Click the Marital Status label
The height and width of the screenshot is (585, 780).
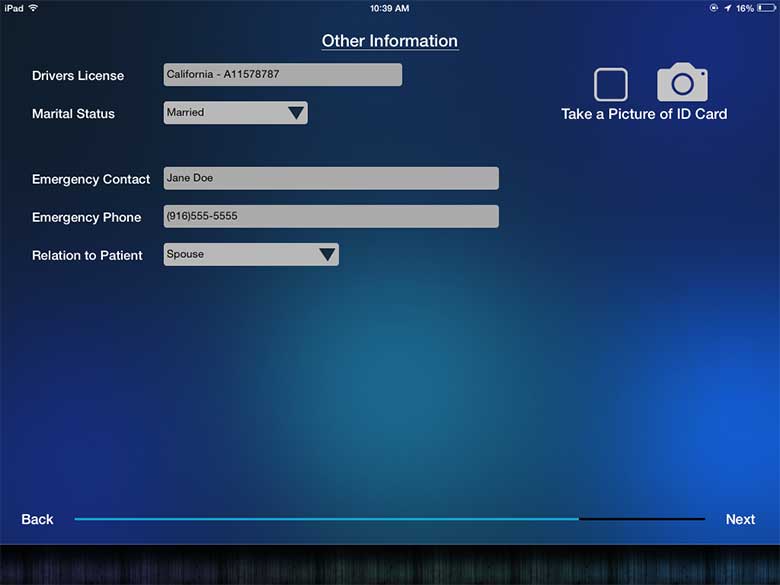pos(73,114)
